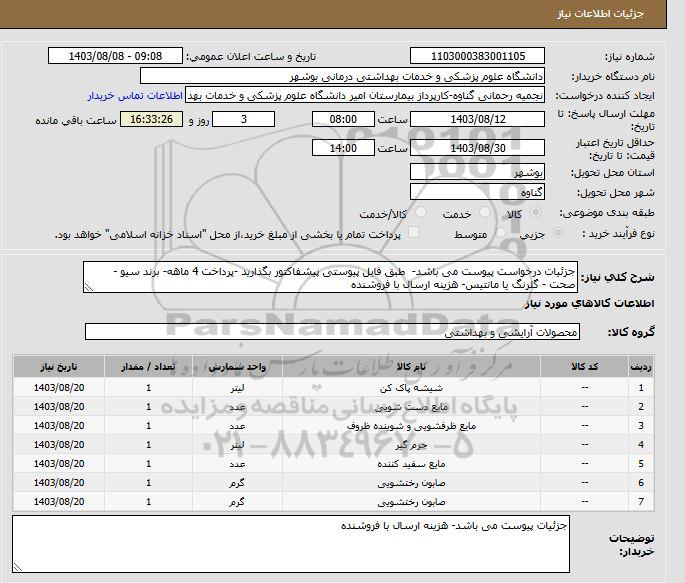Click the need number field 1103000383001105

coord(477,56)
